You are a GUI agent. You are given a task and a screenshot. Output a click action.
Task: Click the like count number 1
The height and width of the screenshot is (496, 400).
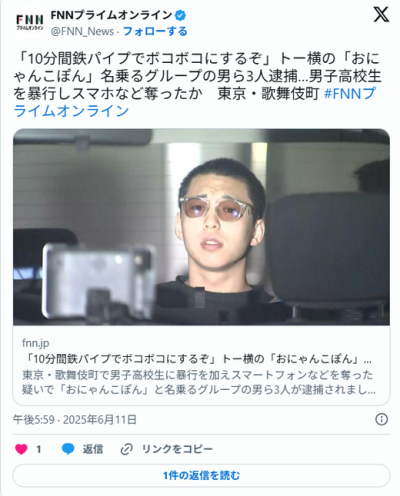39,450
